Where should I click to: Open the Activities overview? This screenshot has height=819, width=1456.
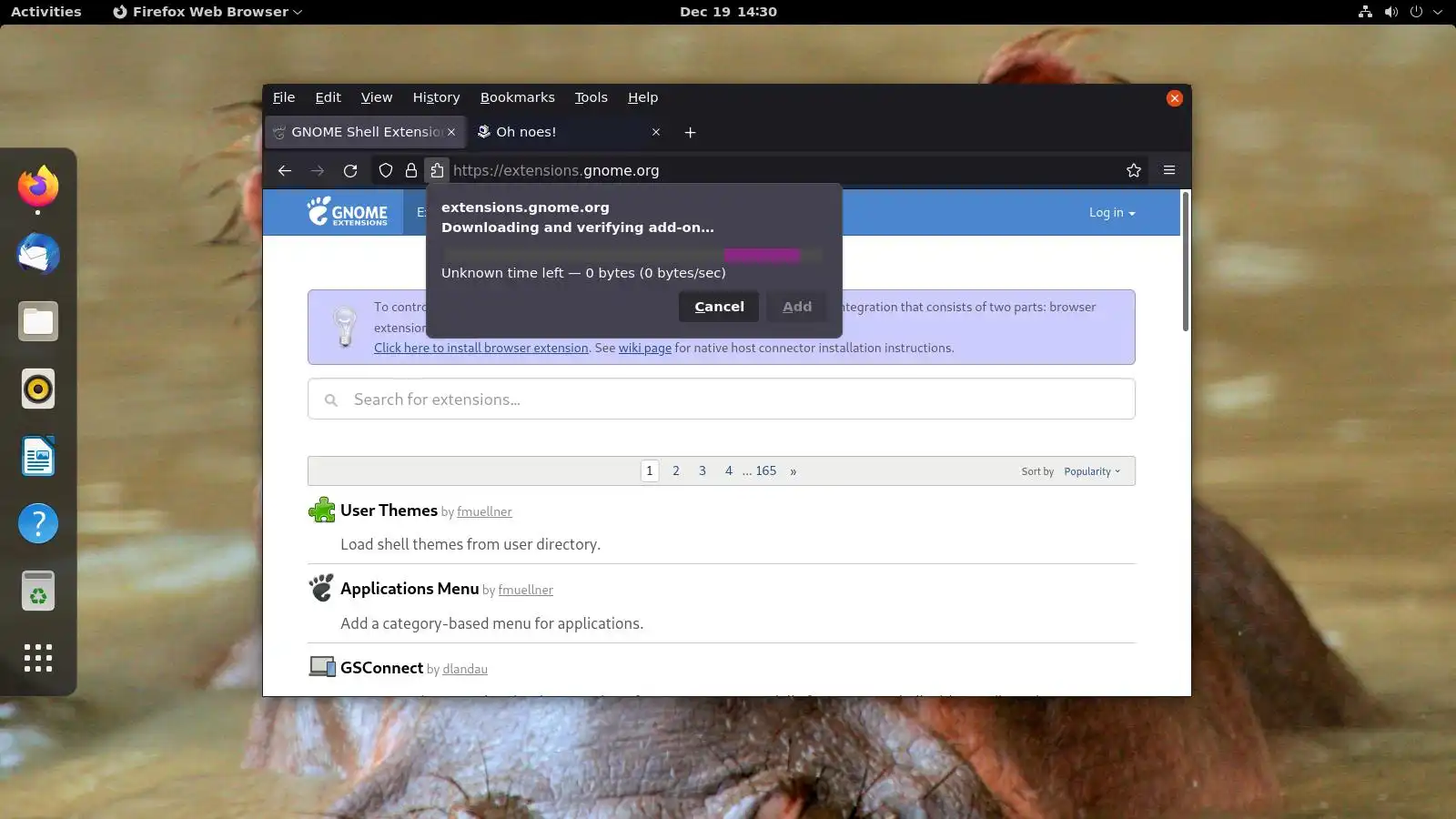46,12
